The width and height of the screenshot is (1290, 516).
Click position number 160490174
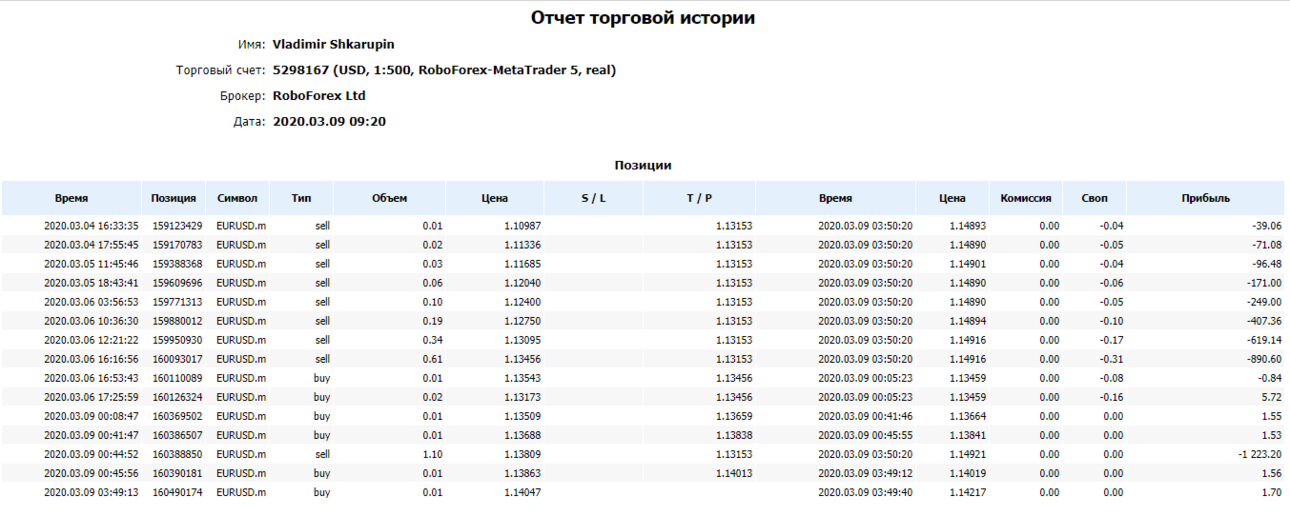177,492
